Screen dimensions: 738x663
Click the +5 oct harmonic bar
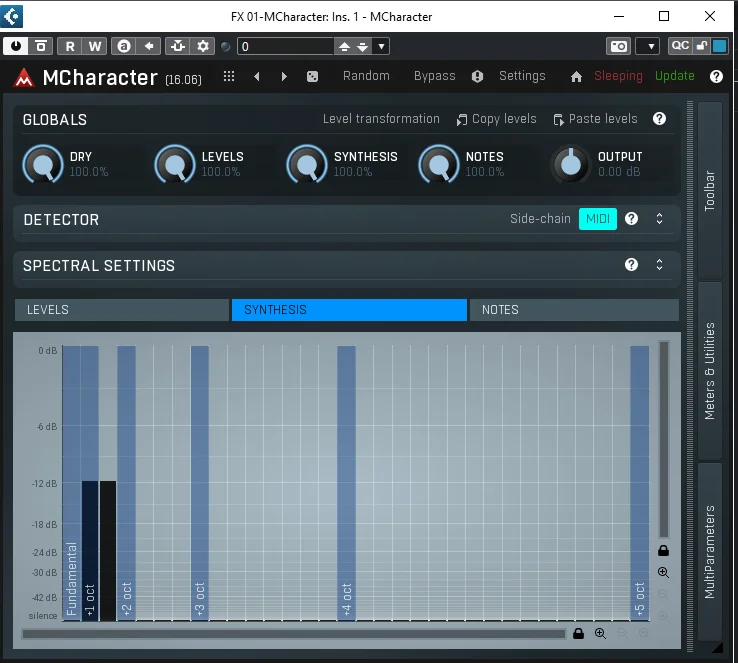tap(640, 484)
